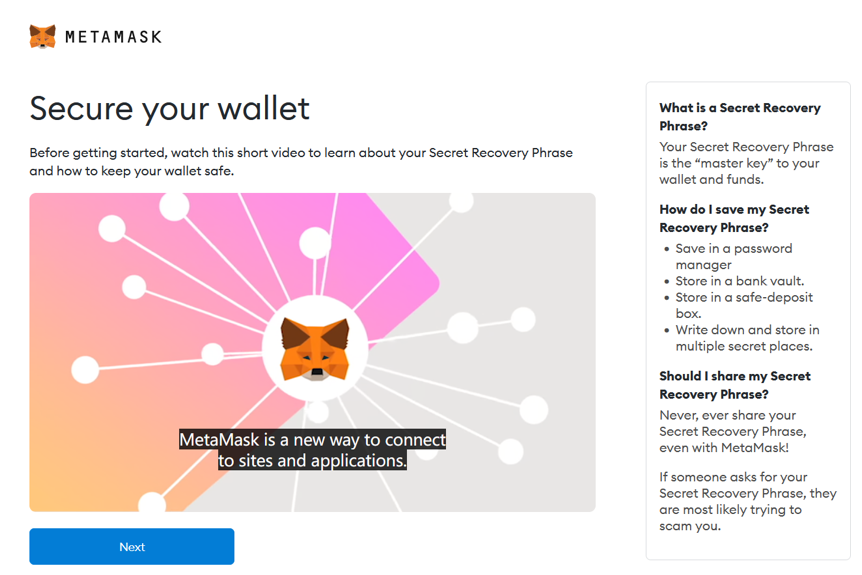
Task: Click the 'Never, ever share your' warning paragraph
Action: coord(733,432)
